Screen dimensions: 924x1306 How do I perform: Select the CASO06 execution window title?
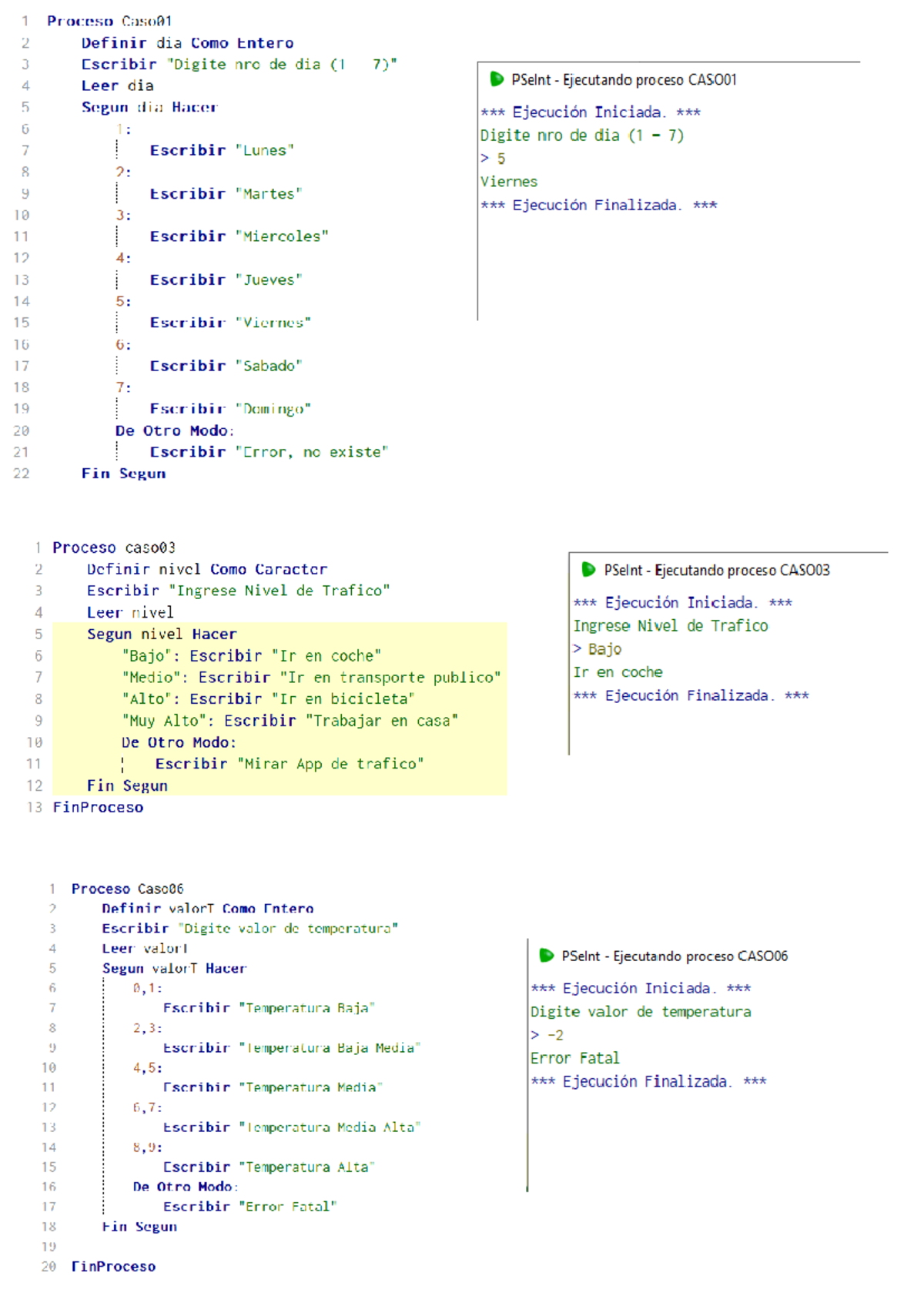tap(675, 956)
